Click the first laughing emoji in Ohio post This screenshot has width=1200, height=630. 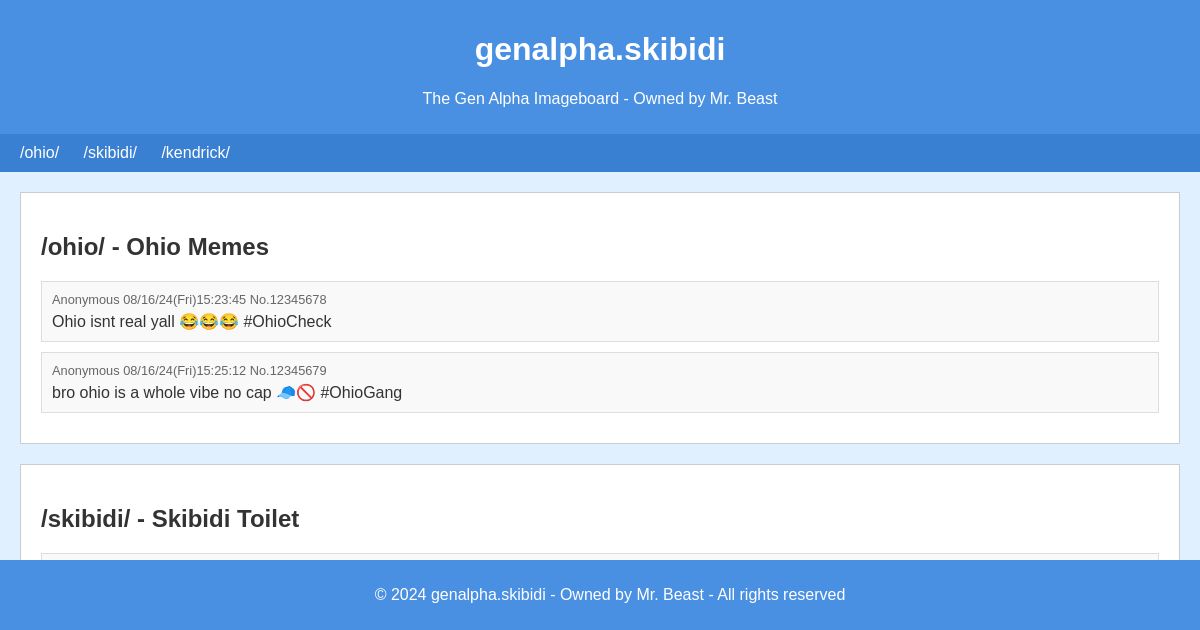coord(189,321)
